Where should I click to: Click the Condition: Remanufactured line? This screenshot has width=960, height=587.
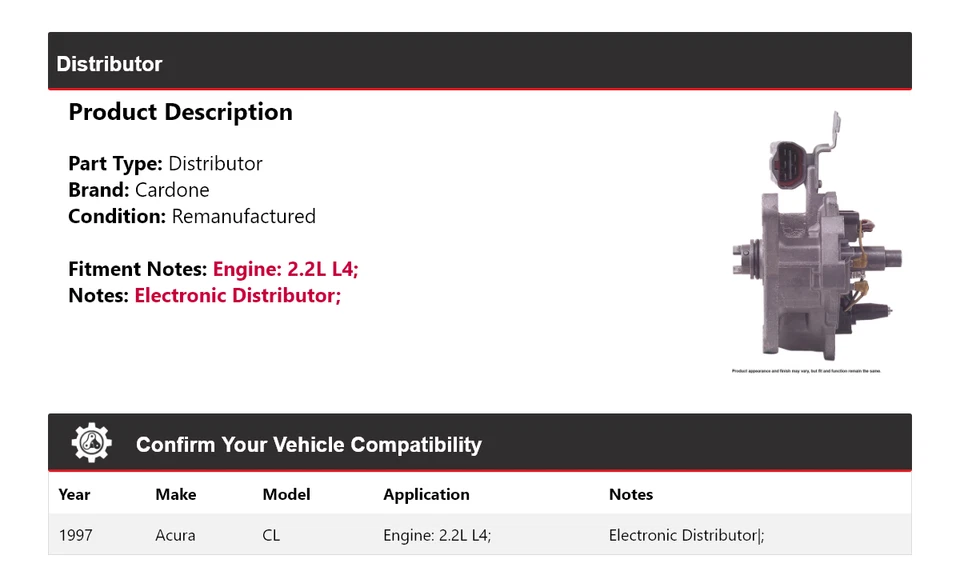191,216
